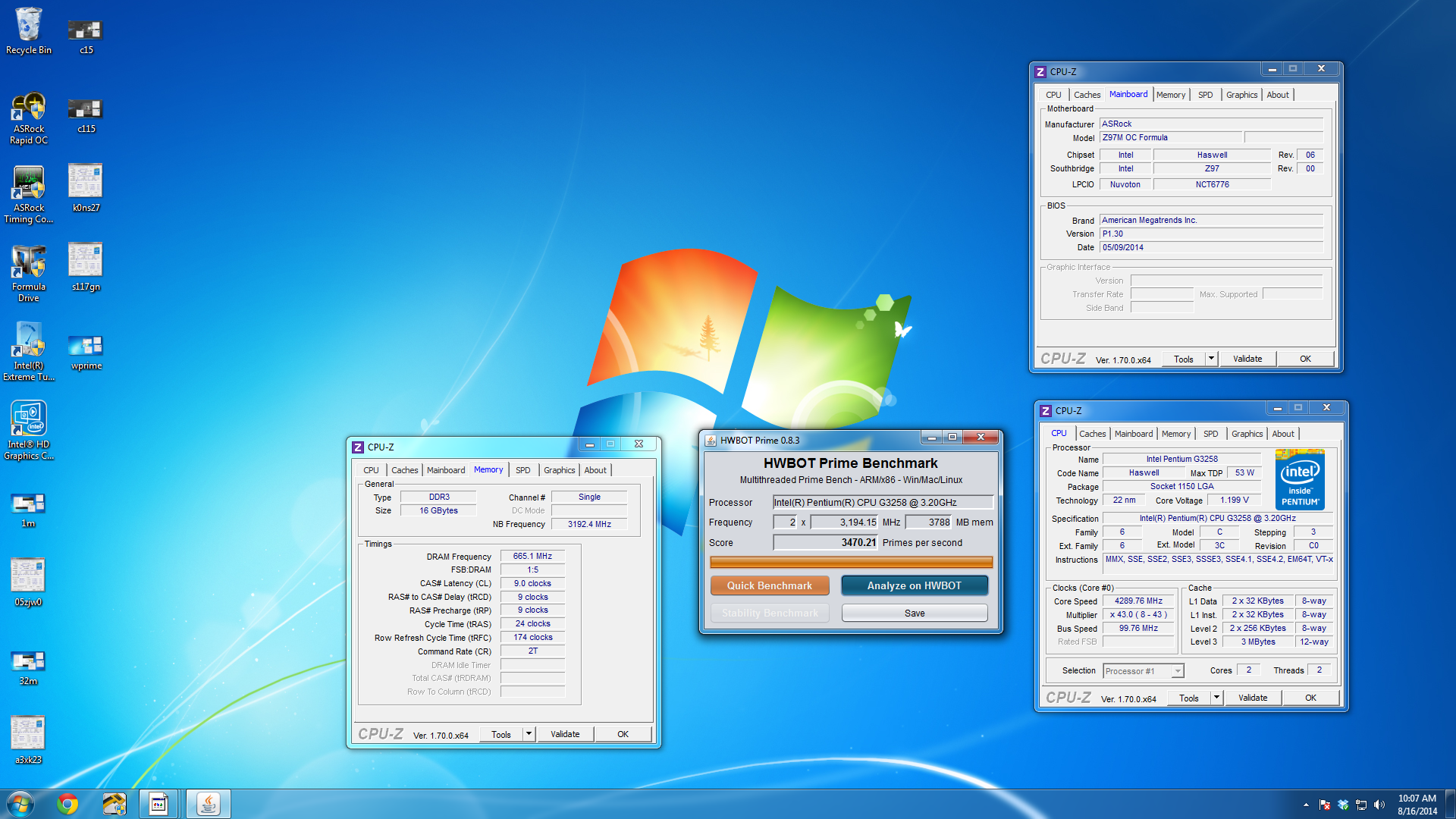Open Graphics tab in Mainboard CPU-Z window
The image size is (1456, 819).
(x=1242, y=95)
